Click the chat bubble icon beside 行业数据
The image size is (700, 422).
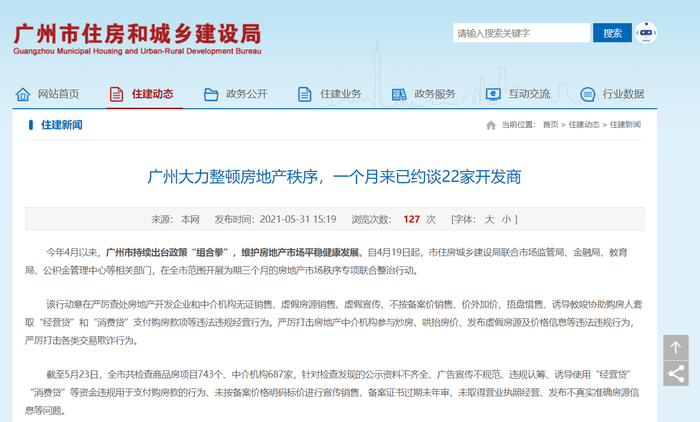(588, 94)
